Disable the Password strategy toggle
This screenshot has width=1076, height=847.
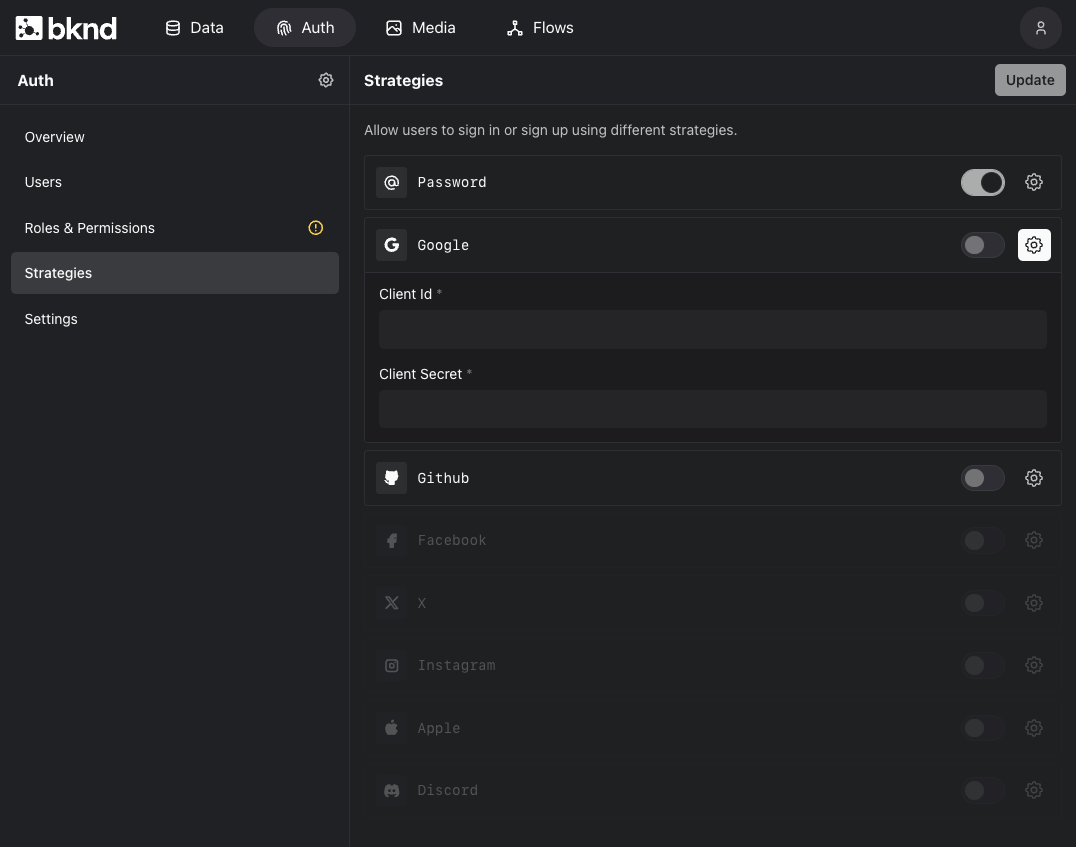(x=983, y=182)
